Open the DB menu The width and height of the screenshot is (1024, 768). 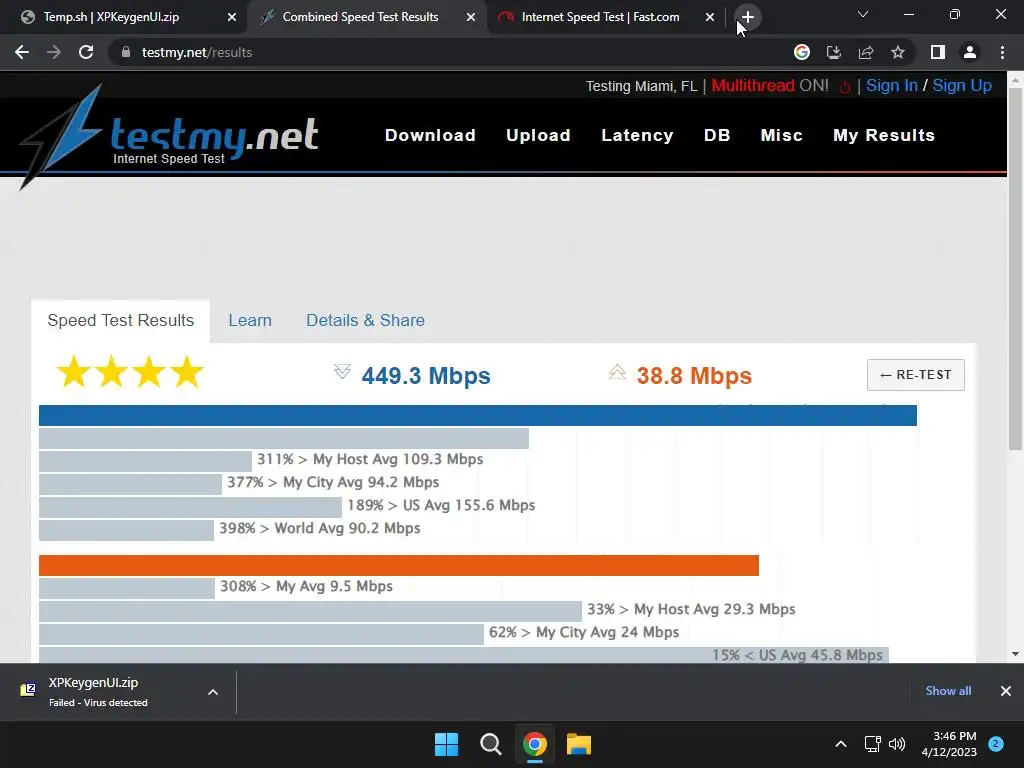tap(716, 135)
